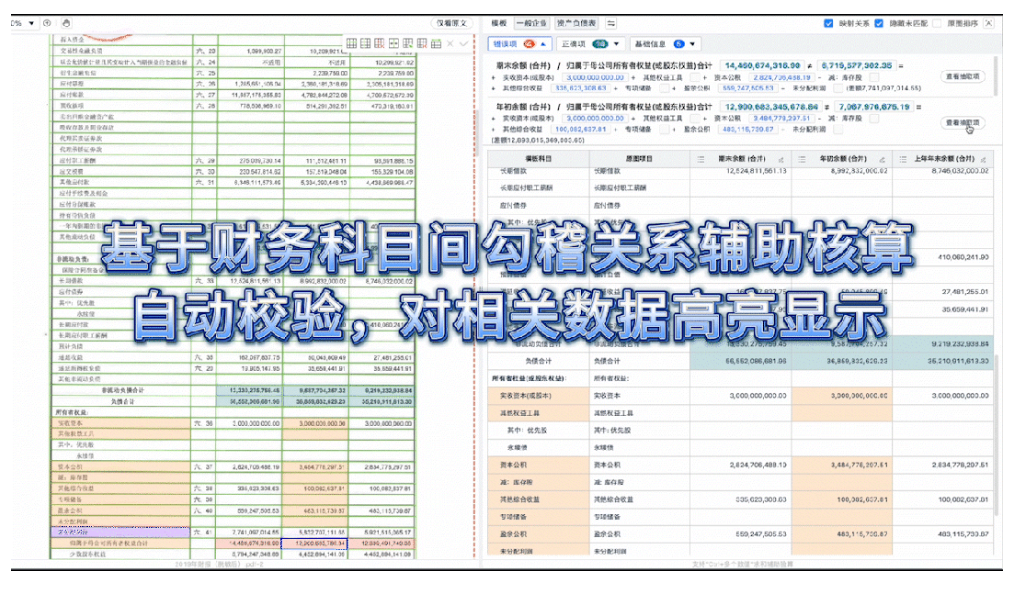Image resolution: width=1017 pixels, height=590 pixels.
Task: Toggle the 映射关系 checkbox
Action: coord(828,22)
